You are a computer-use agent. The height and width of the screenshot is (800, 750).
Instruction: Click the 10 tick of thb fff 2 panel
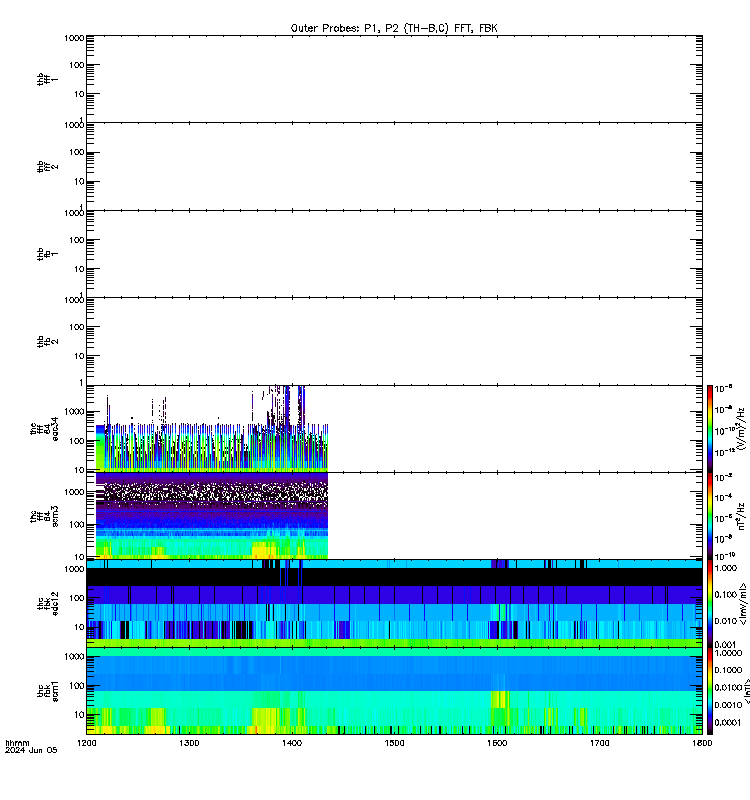click(79, 181)
